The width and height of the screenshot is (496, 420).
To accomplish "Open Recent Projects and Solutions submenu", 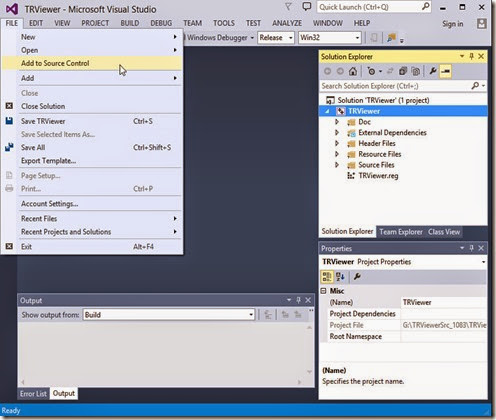I will [92, 232].
